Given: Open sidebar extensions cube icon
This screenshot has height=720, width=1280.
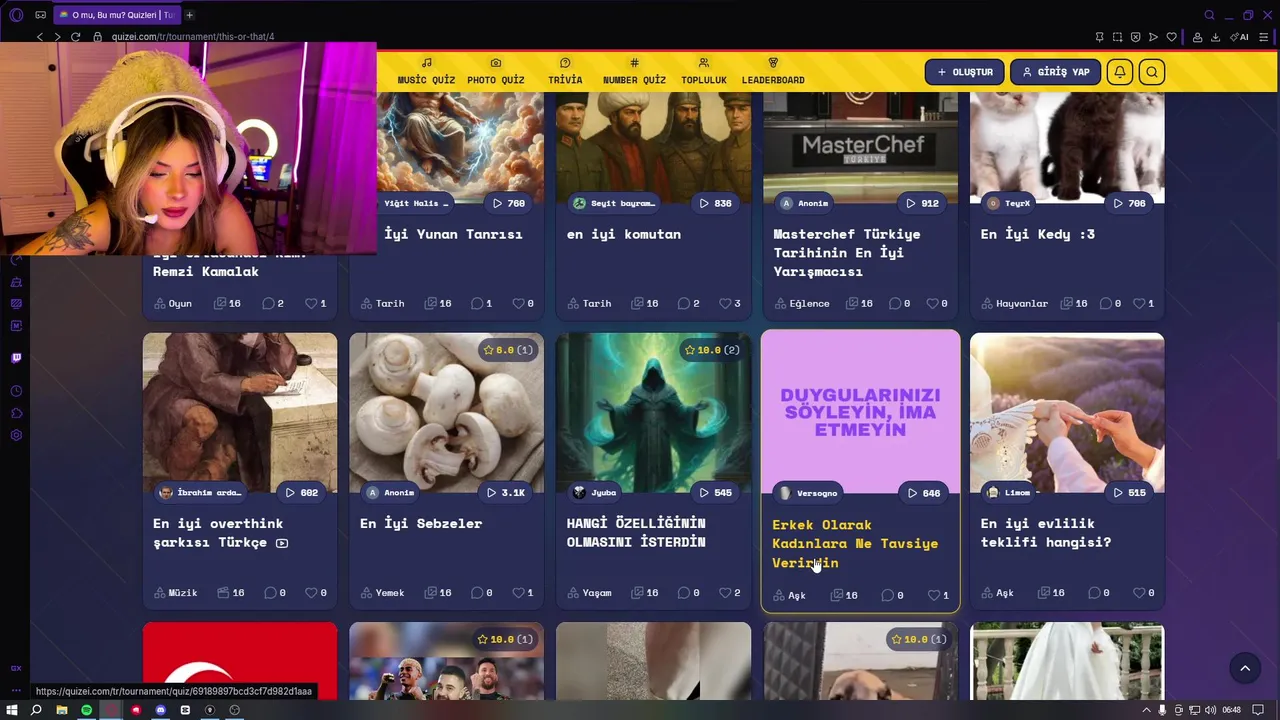Looking at the screenshot, I should (16, 413).
